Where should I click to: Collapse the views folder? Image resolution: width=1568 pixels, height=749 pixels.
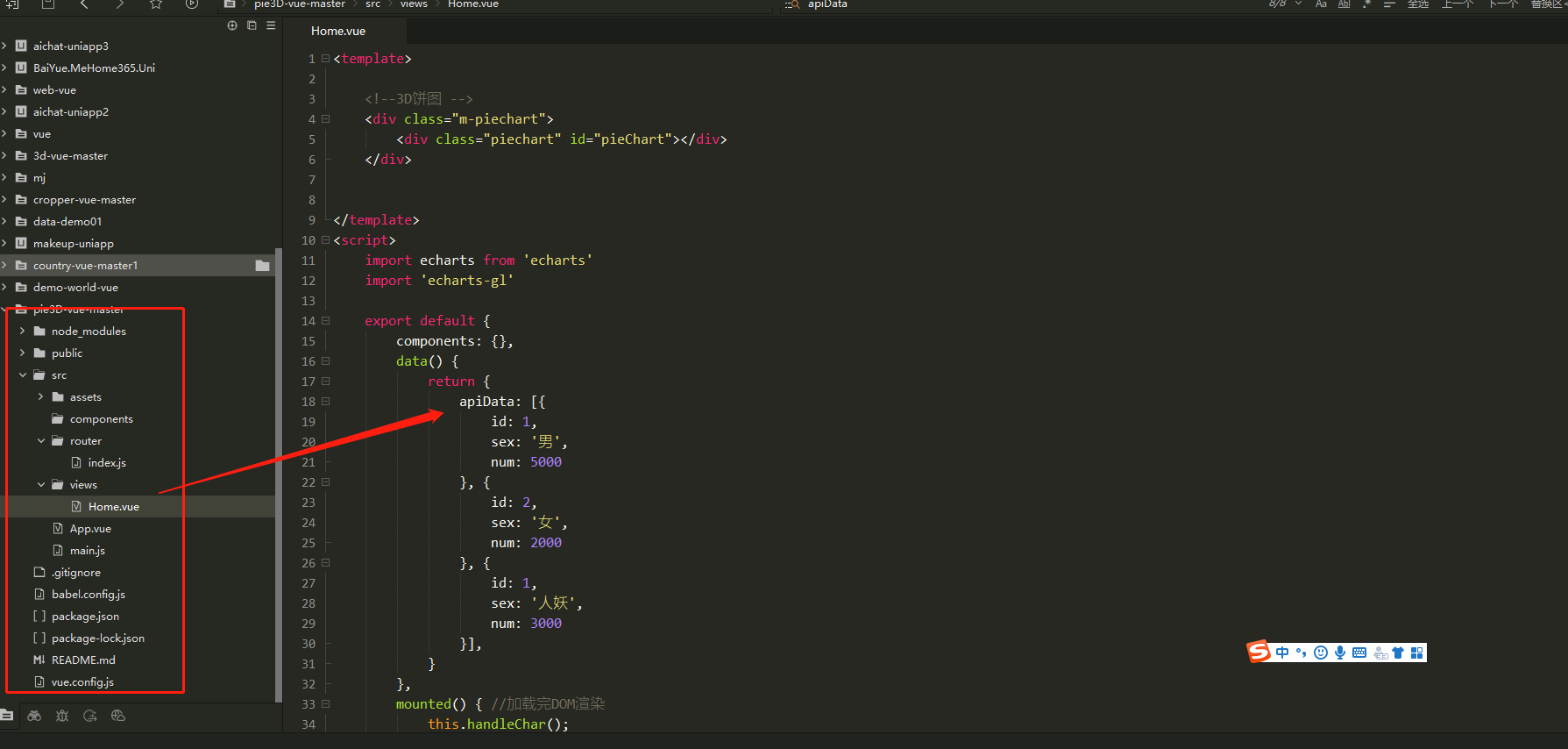click(40, 484)
